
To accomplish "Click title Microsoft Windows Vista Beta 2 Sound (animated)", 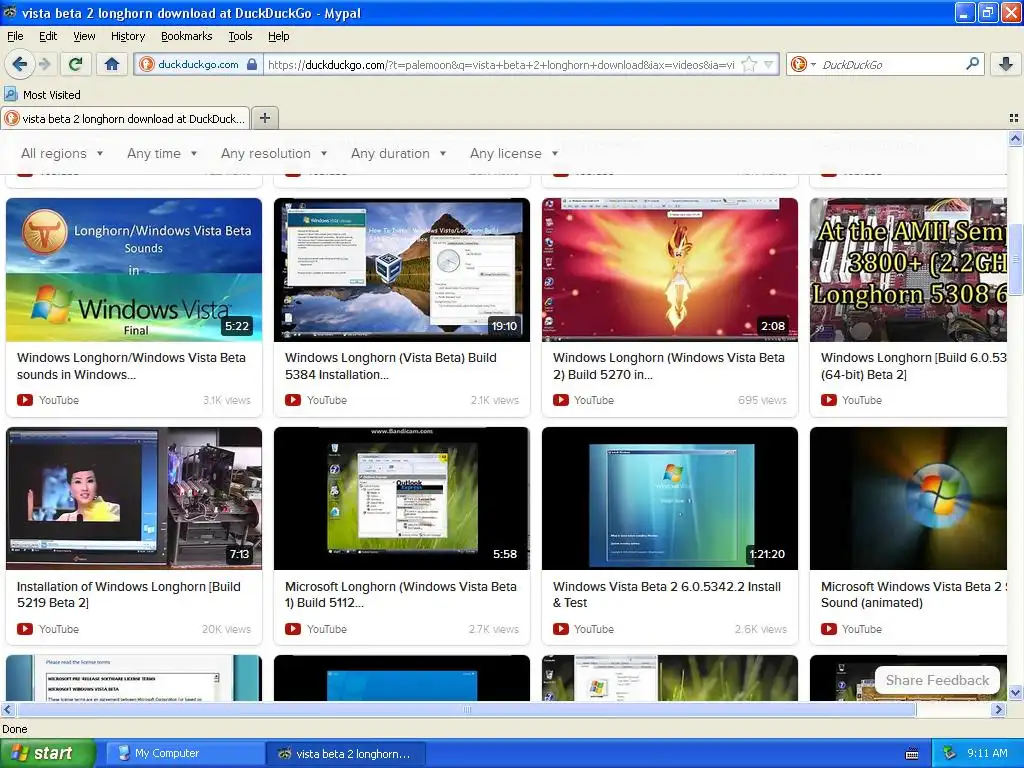I will pyautogui.click(x=913, y=594).
